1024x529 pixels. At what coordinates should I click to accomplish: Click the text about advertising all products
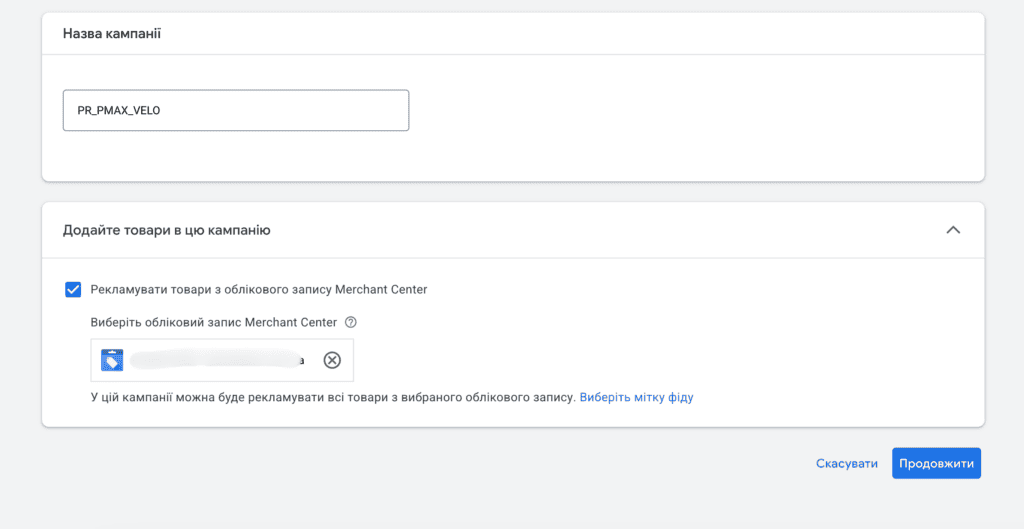point(332,397)
